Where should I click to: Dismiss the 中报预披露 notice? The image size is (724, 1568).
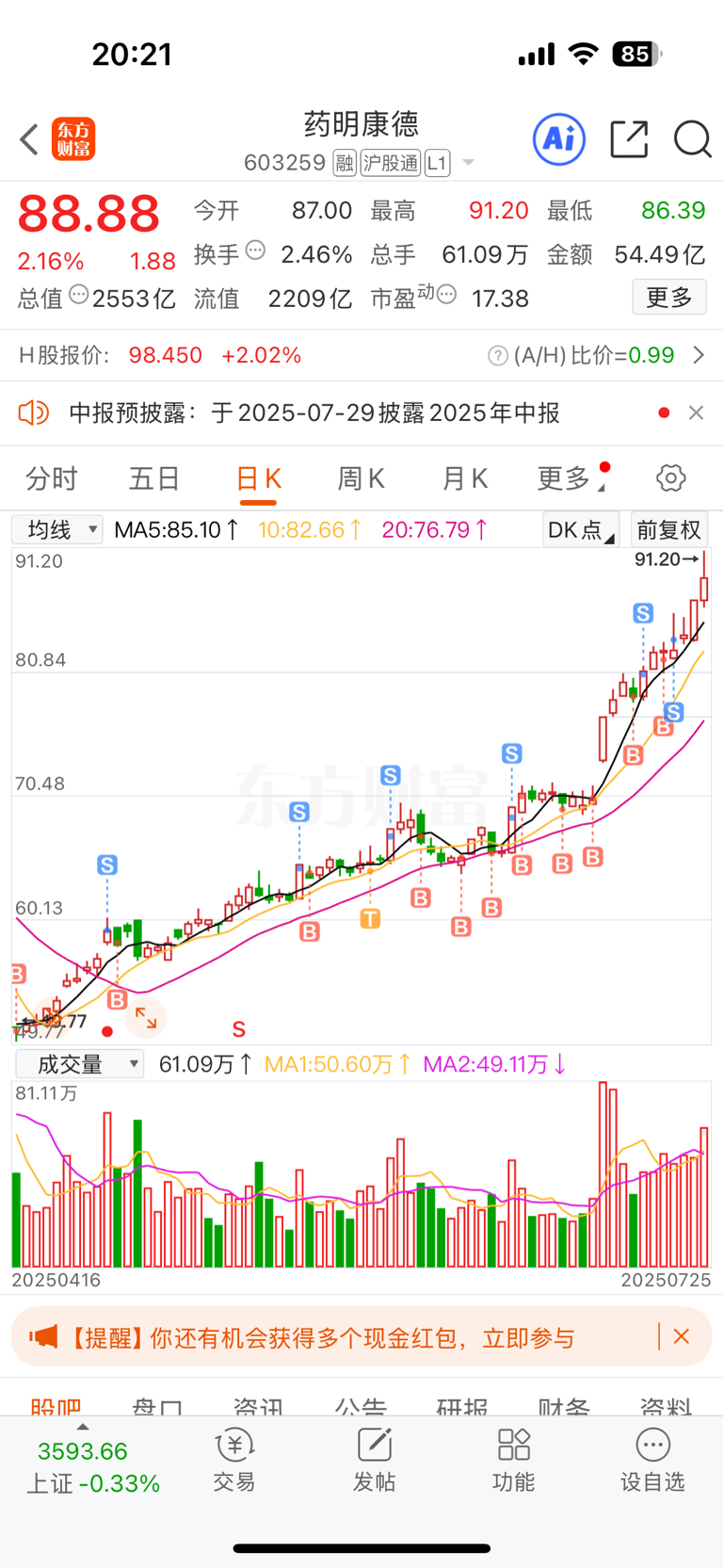696,412
